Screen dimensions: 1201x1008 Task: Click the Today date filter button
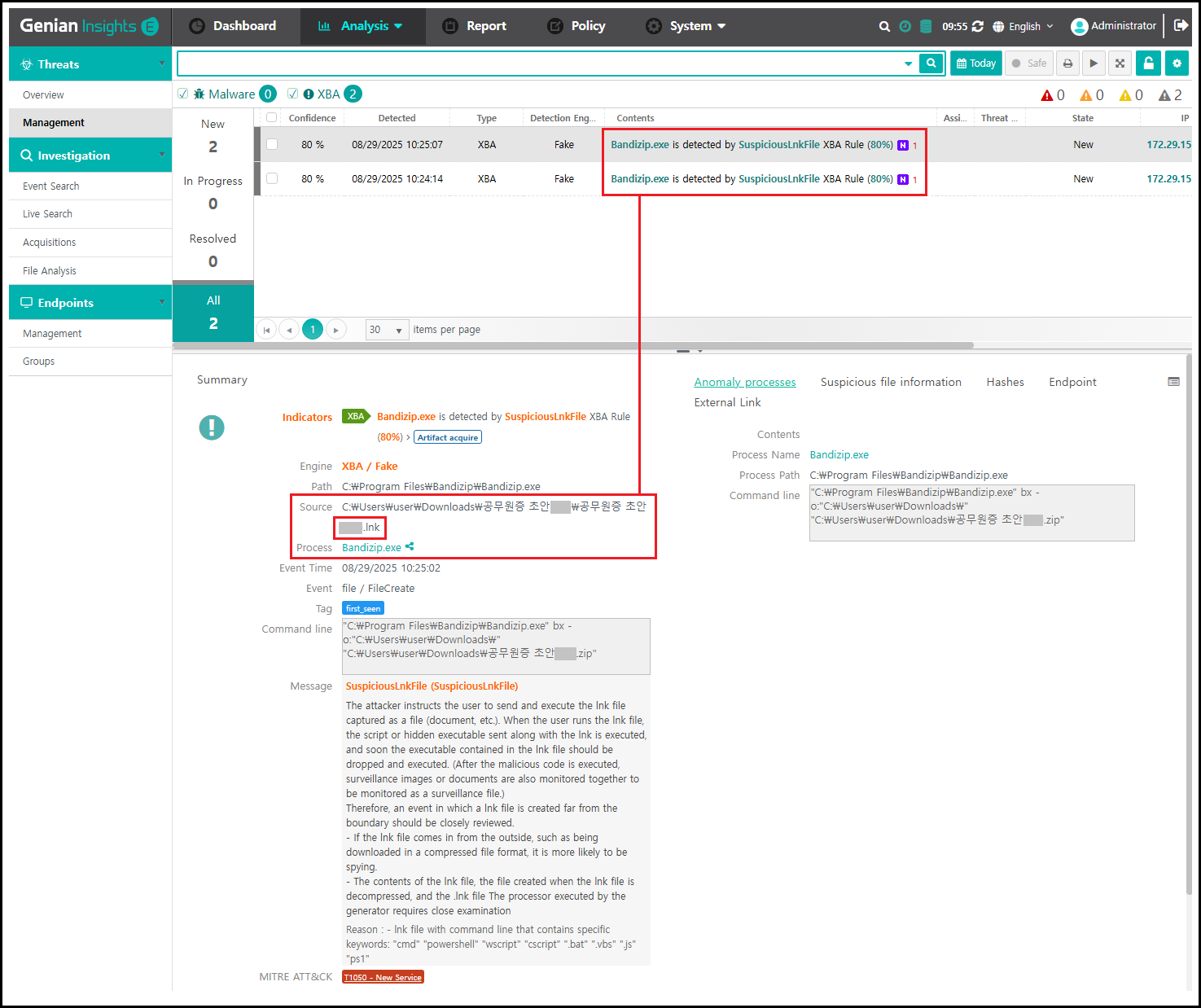[x=975, y=64]
